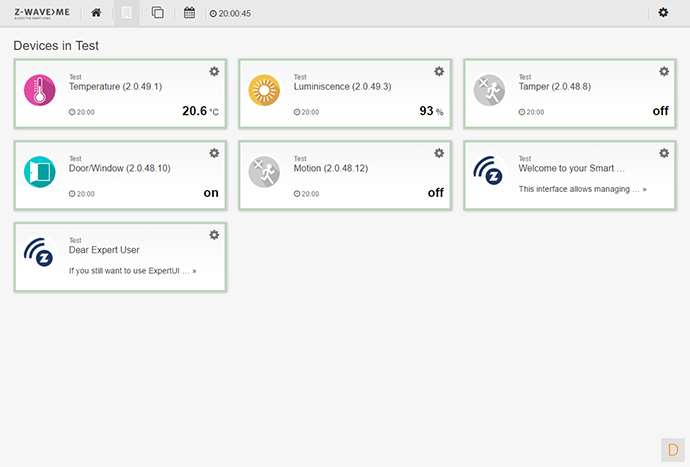This screenshot has height=467, width=690.
Task: Open the Events calendar in navbar
Action: [x=190, y=13]
